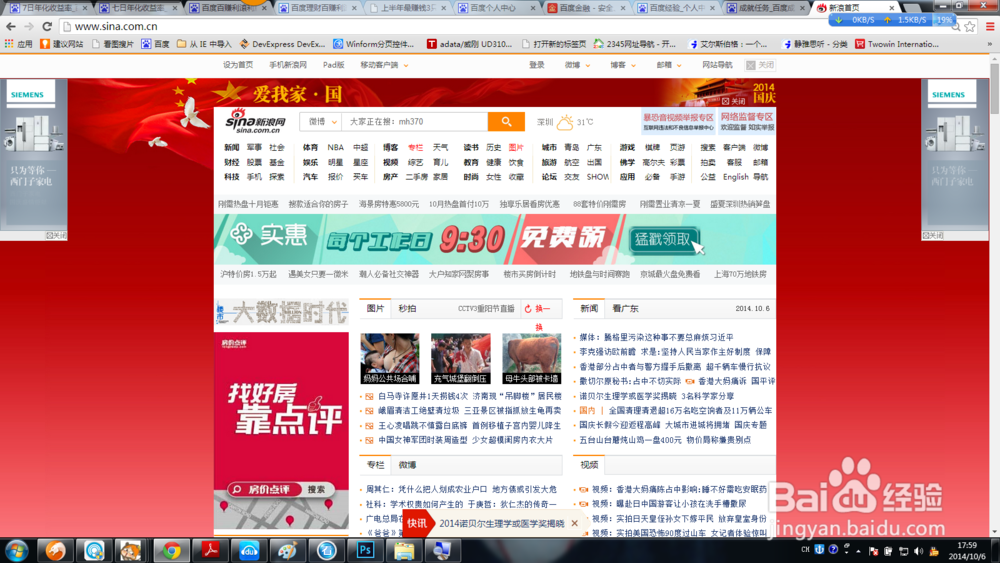Close the right Siemens ad

point(932,235)
